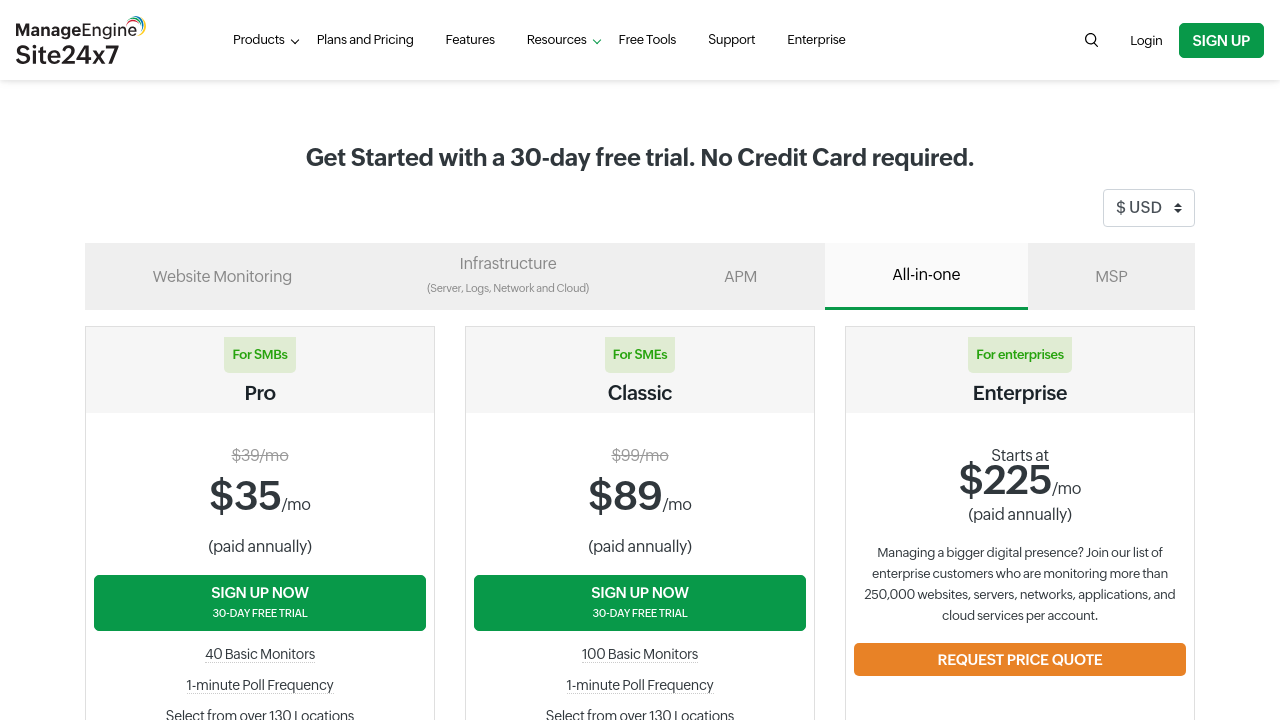Viewport: 1280px width, 720px height.
Task: Switch to the APM tab
Action: [x=740, y=276]
